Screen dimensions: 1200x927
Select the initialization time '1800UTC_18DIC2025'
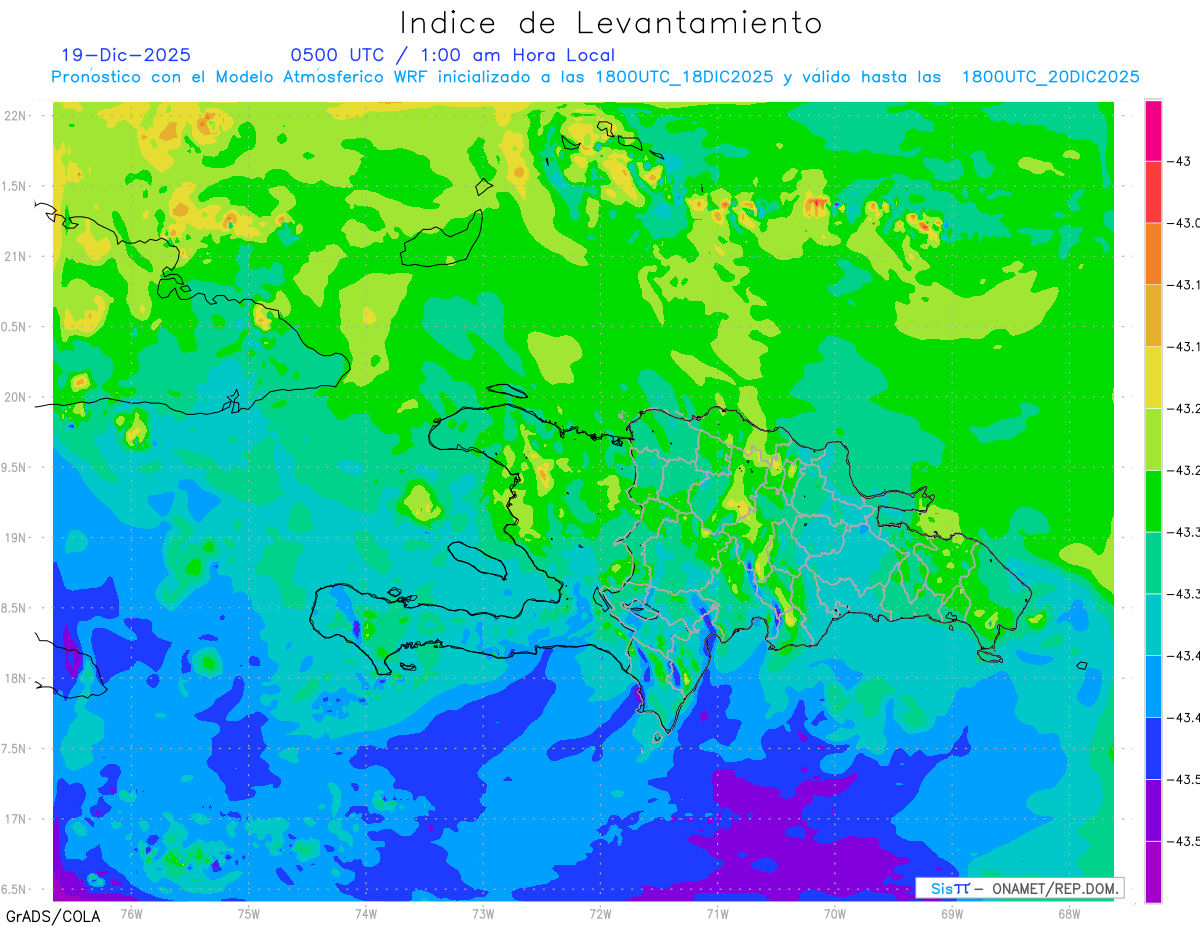(x=684, y=77)
